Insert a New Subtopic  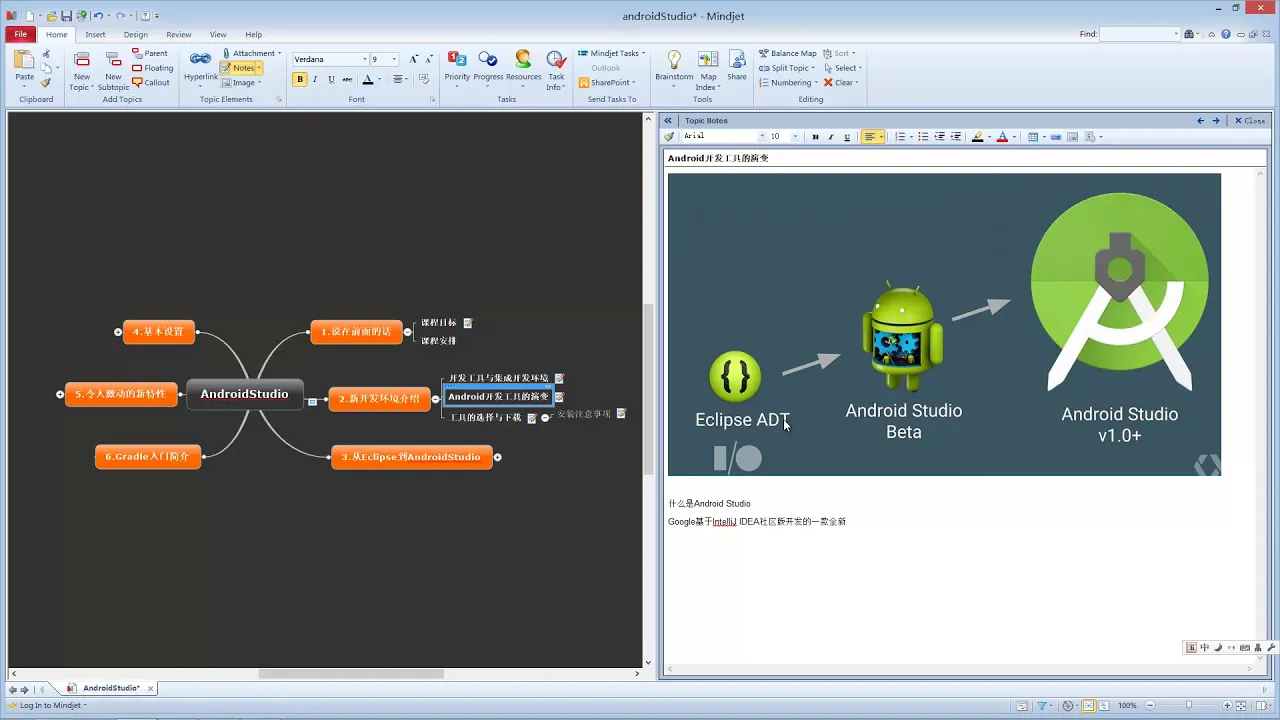113,70
